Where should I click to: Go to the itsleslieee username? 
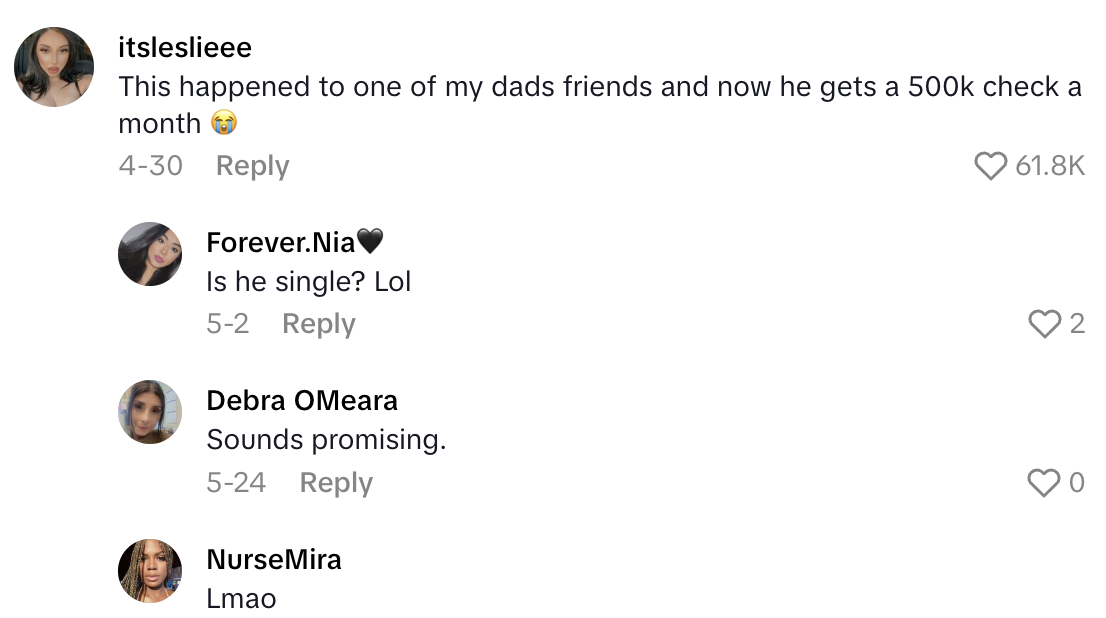[184, 46]
